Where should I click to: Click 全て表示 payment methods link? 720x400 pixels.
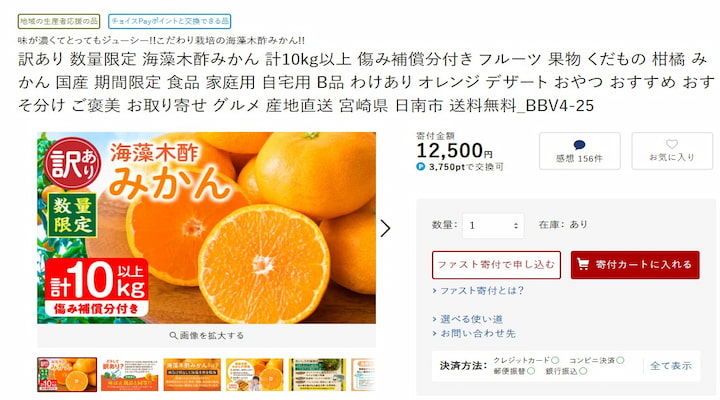coord(670,365)
